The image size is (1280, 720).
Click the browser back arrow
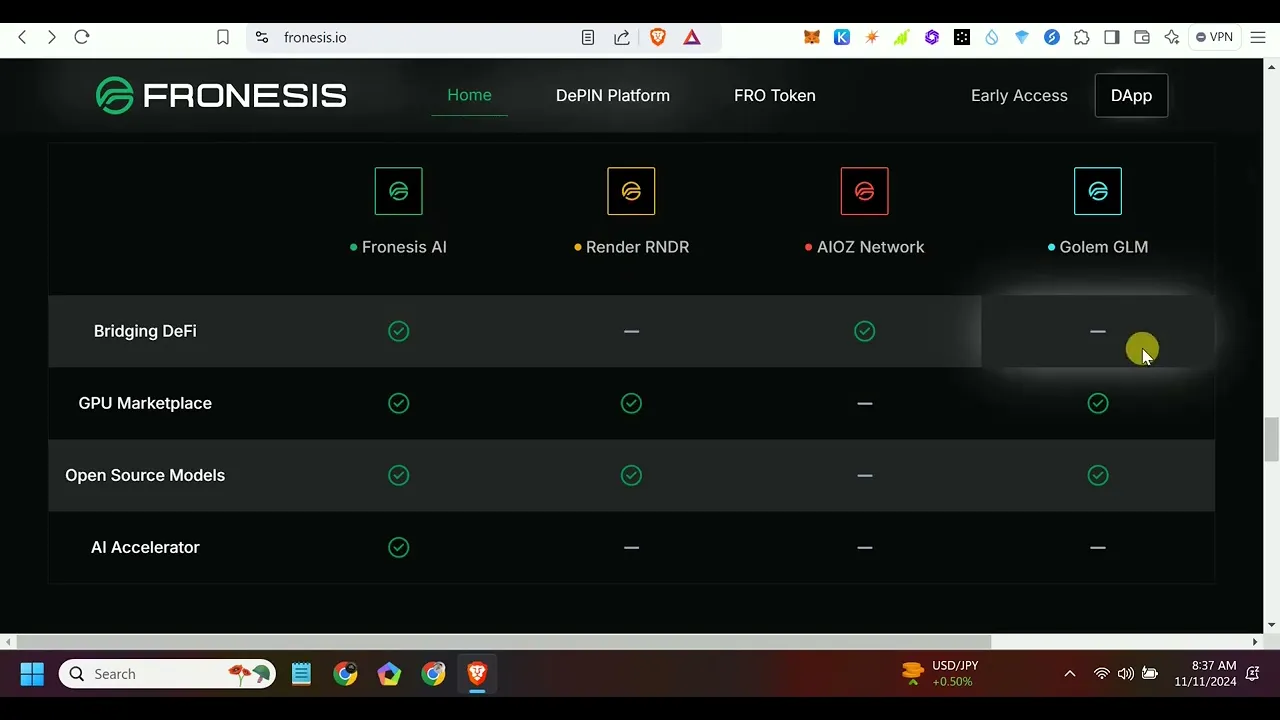(x=22, y=37)
